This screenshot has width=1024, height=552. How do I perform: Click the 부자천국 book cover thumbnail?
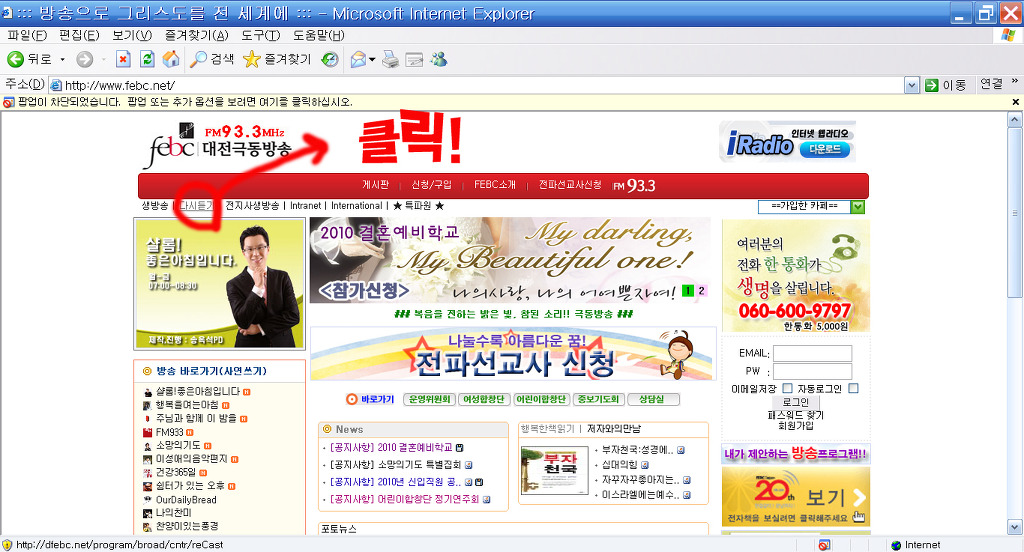(554, 470)
